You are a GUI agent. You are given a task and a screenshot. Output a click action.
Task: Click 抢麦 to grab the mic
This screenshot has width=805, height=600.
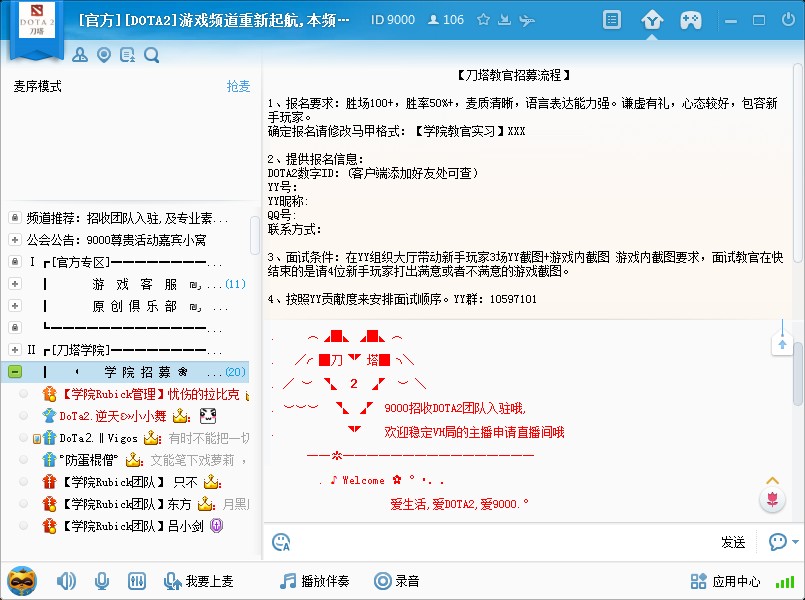click(238, 86)
